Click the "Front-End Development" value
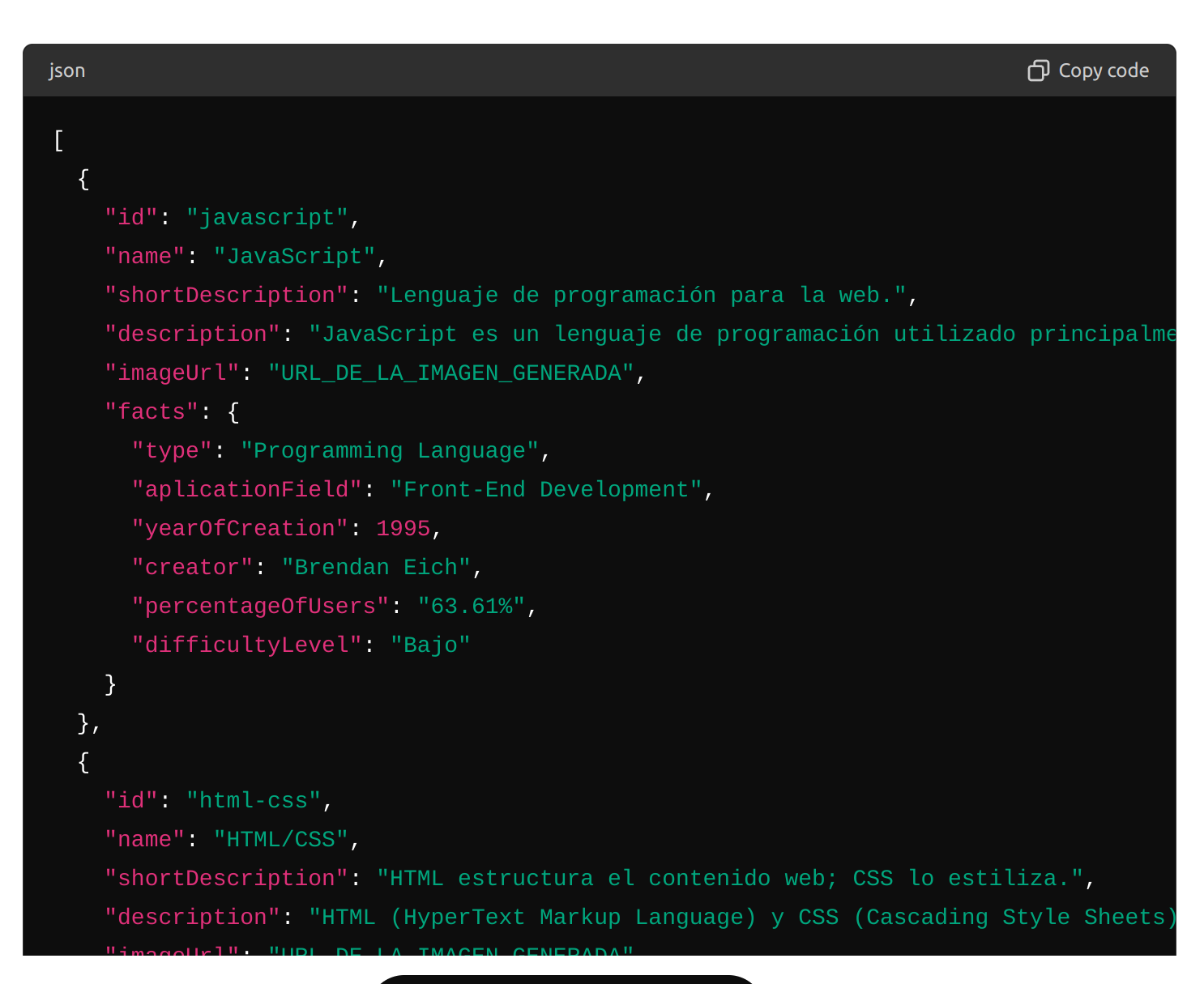 click(546, 490)
